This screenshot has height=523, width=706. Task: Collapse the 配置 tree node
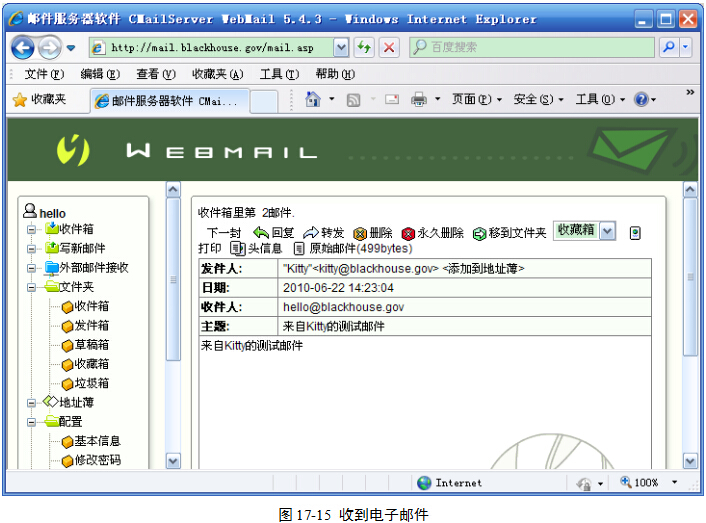(31, 422)
